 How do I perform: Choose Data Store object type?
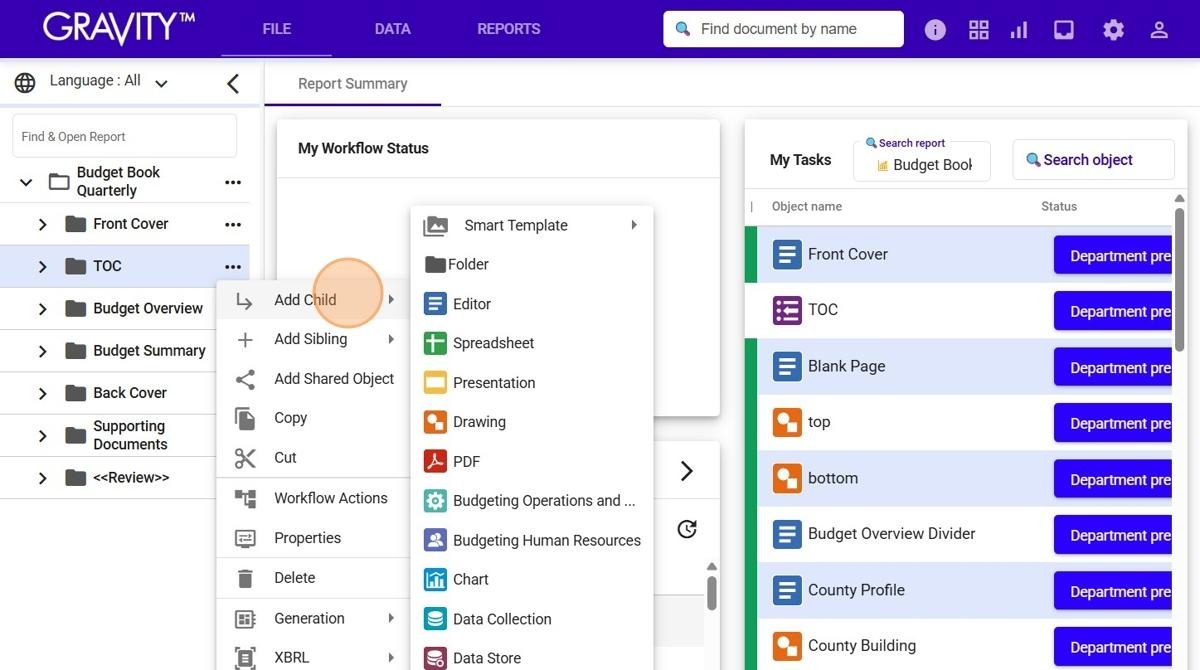coord(531,658)
